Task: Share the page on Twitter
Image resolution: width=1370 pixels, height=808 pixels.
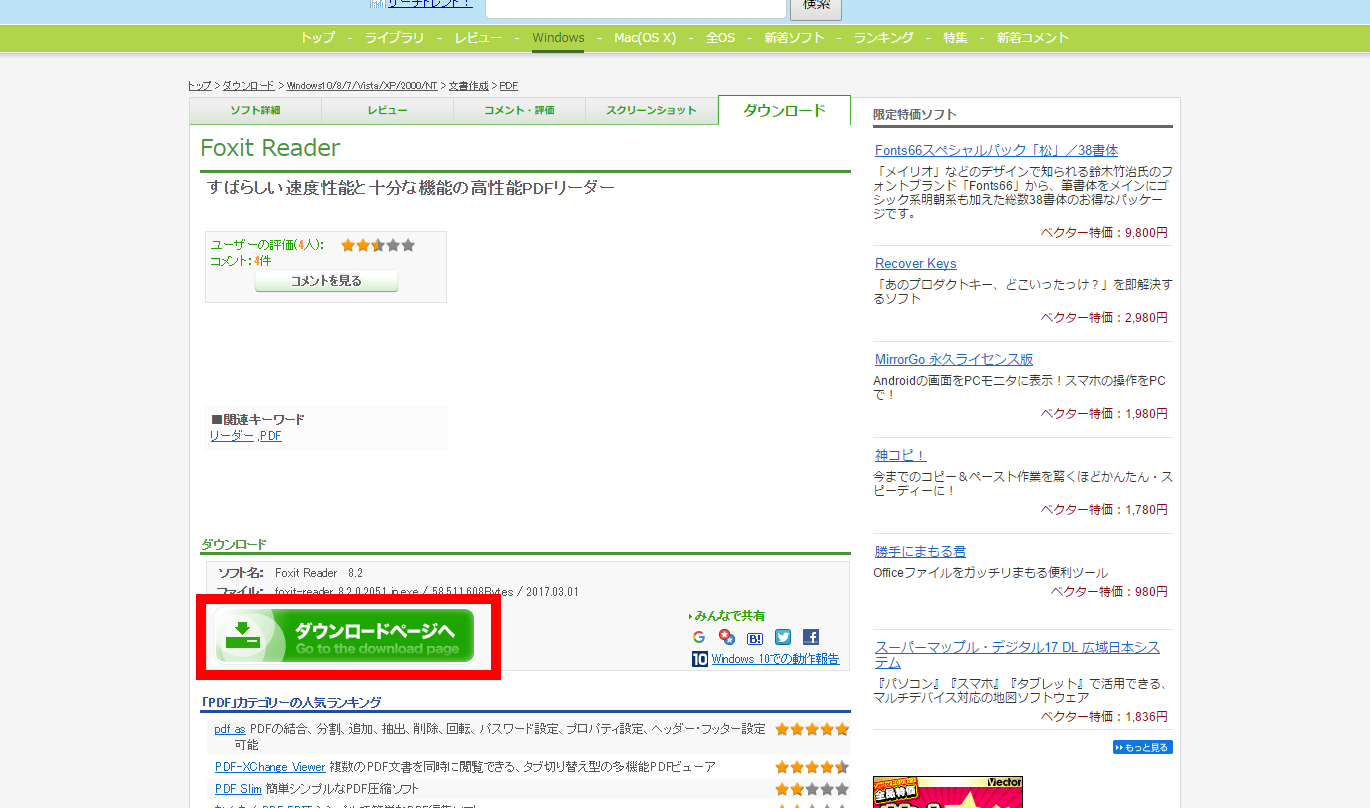Action: 783,637
